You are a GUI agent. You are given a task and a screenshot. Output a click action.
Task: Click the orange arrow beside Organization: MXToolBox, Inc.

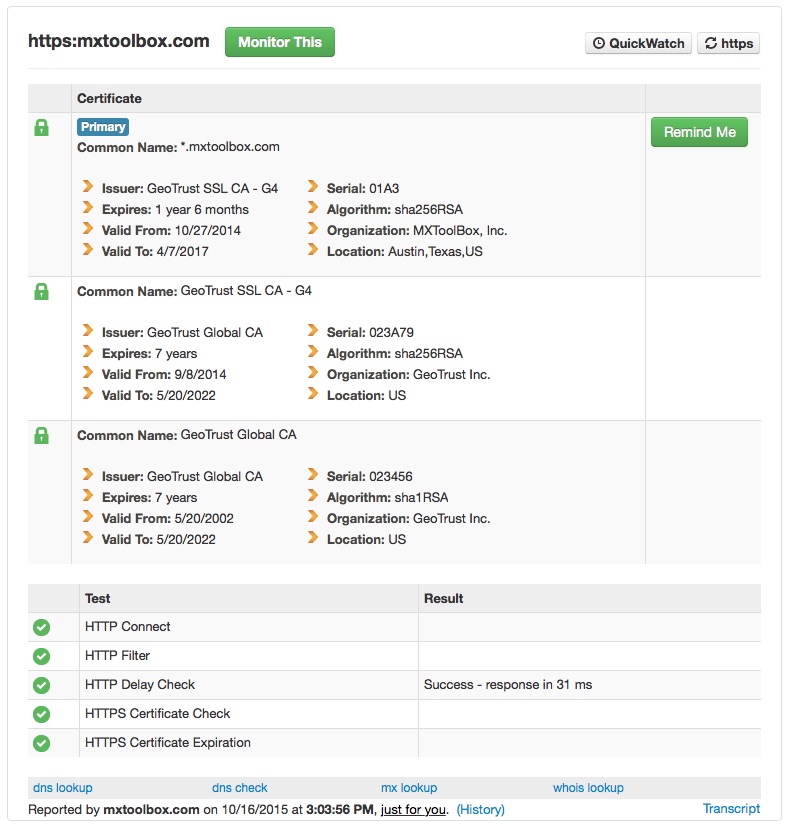[x=313, y=229]
